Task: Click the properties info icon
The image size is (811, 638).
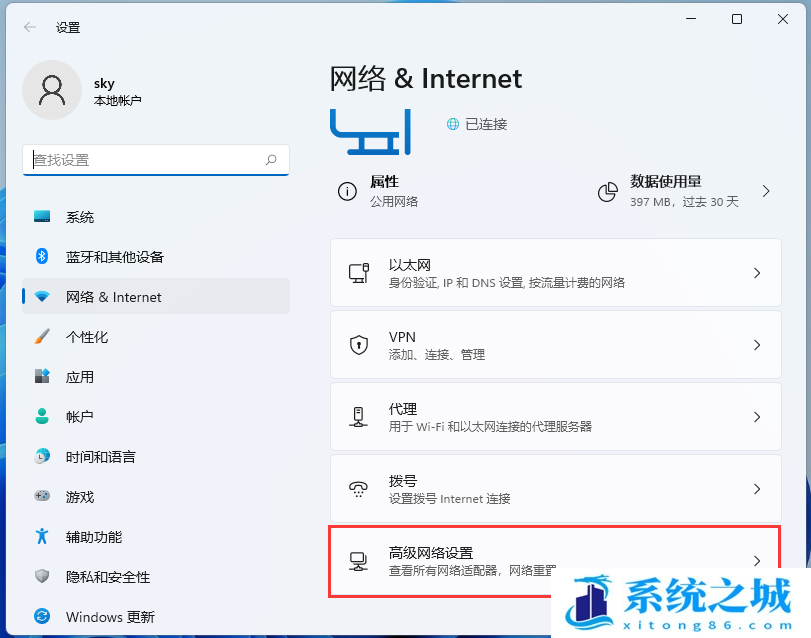Action: click(347, 191)
